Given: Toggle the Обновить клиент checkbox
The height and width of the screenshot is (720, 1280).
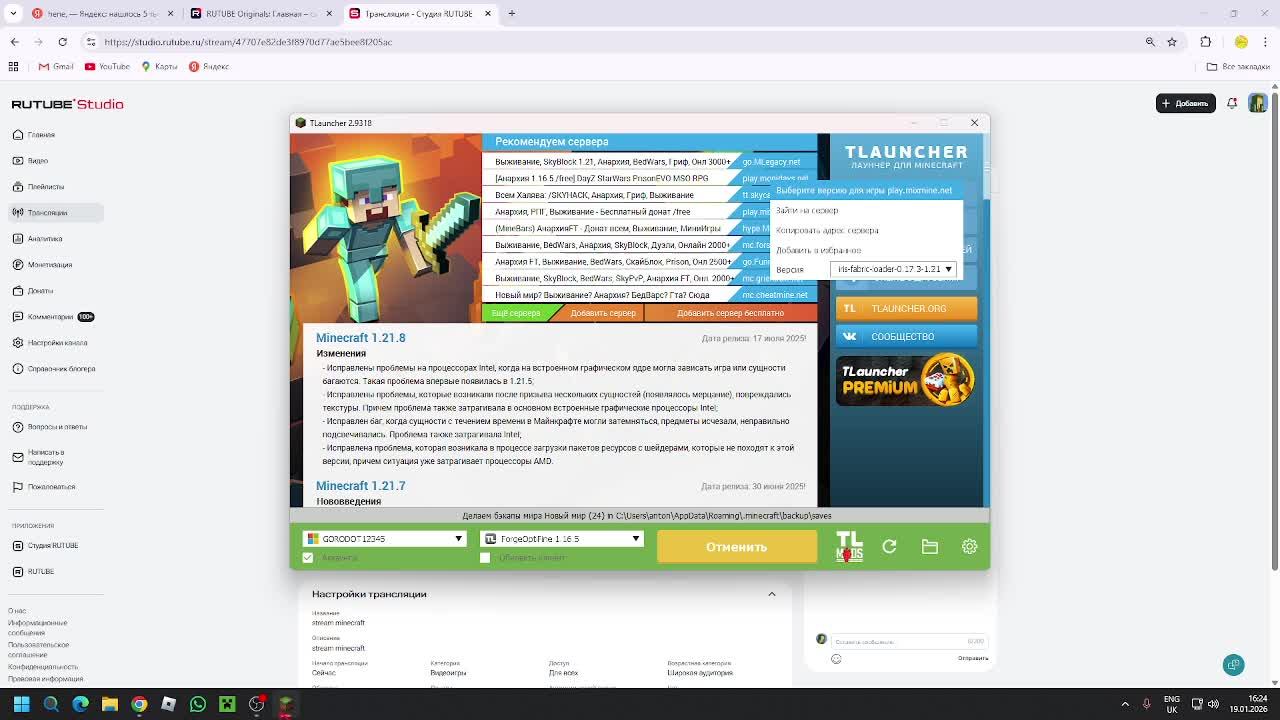Looking at the screenshot, I should click(485, 558).
